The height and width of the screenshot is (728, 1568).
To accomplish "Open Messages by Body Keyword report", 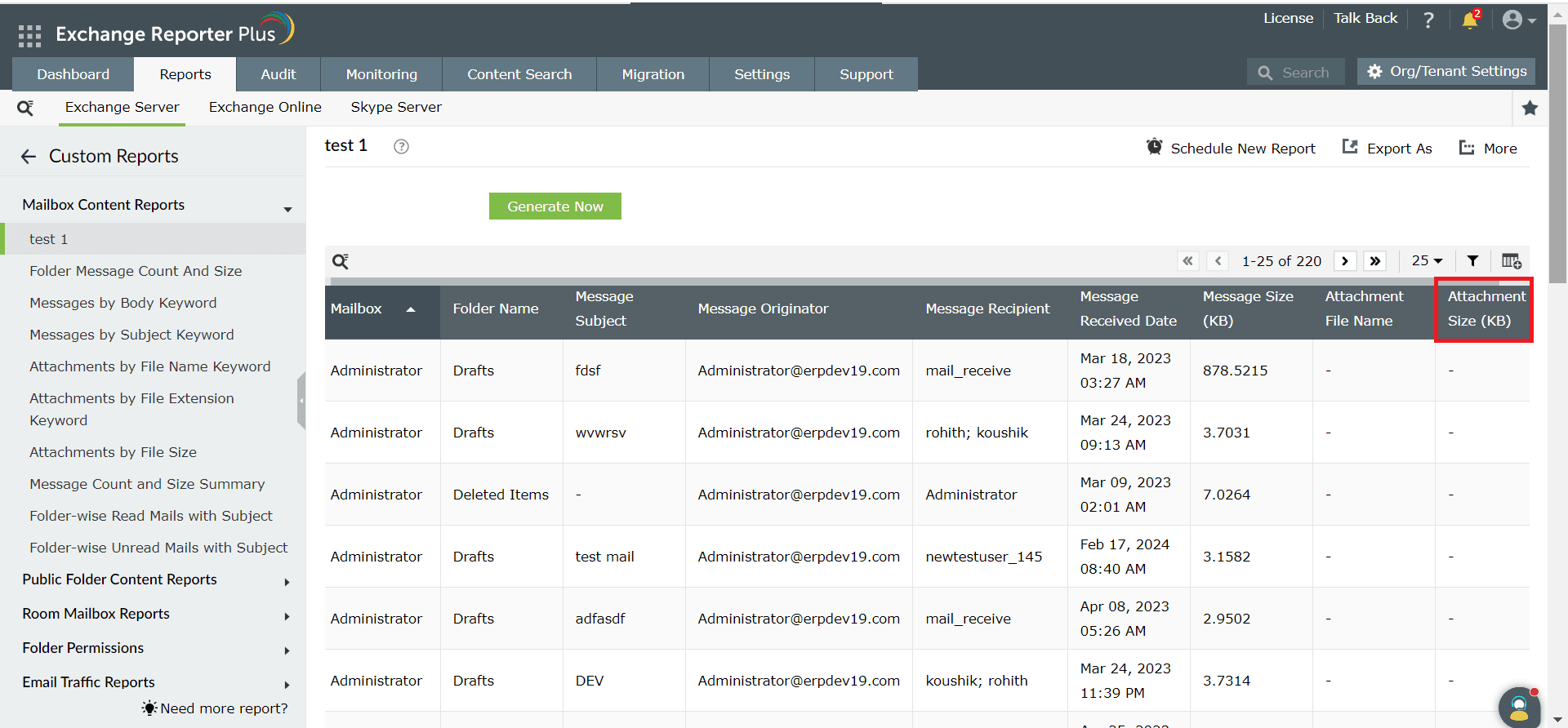I will coord(123,303).
